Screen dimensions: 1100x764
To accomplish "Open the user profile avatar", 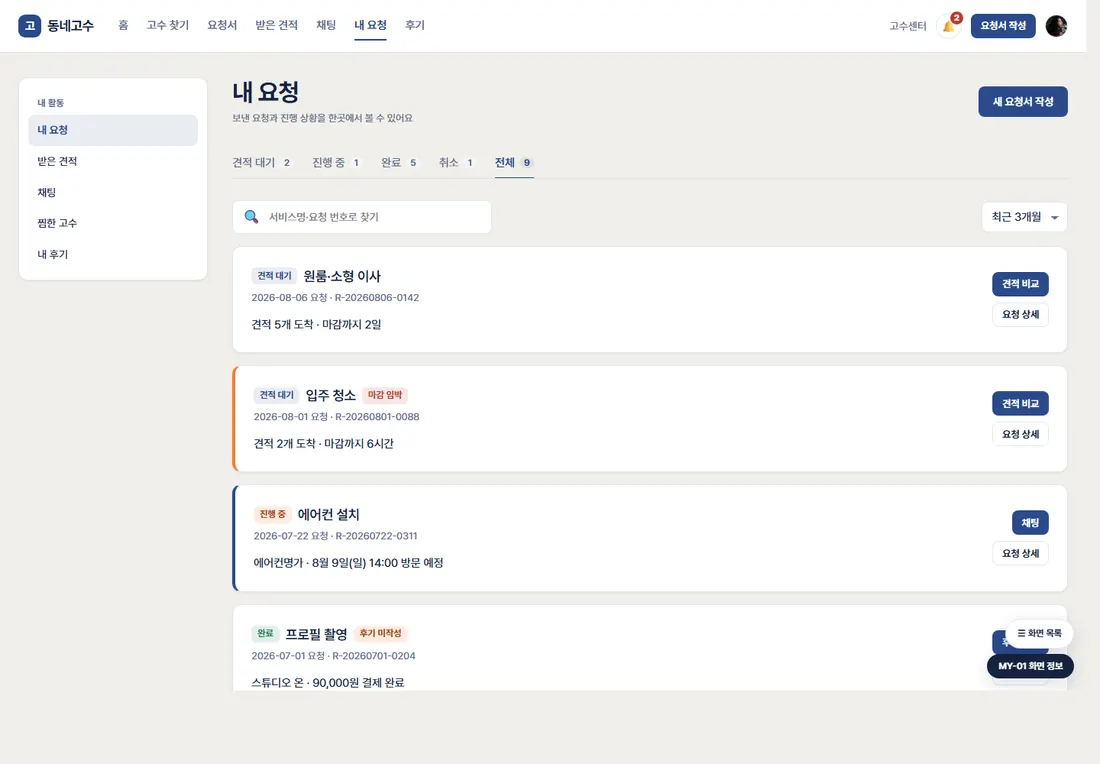I will (1056, 26).
